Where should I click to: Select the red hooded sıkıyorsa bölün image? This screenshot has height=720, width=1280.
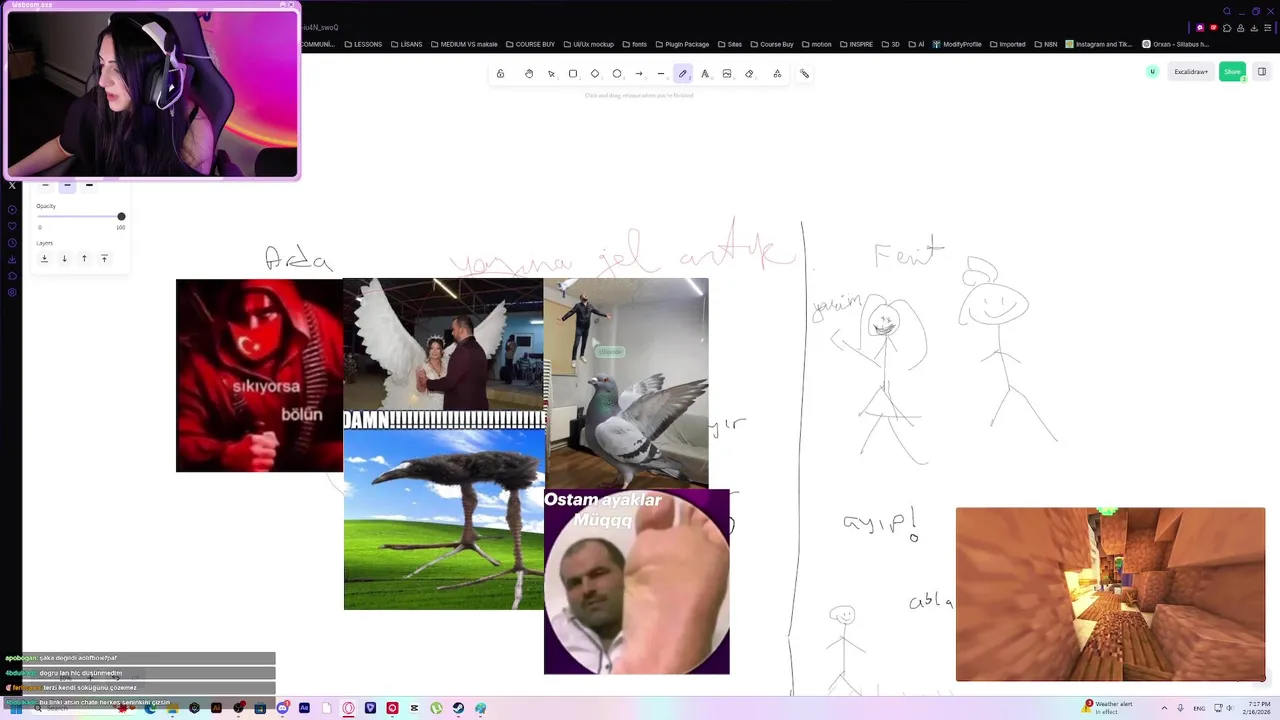(259, 376)
